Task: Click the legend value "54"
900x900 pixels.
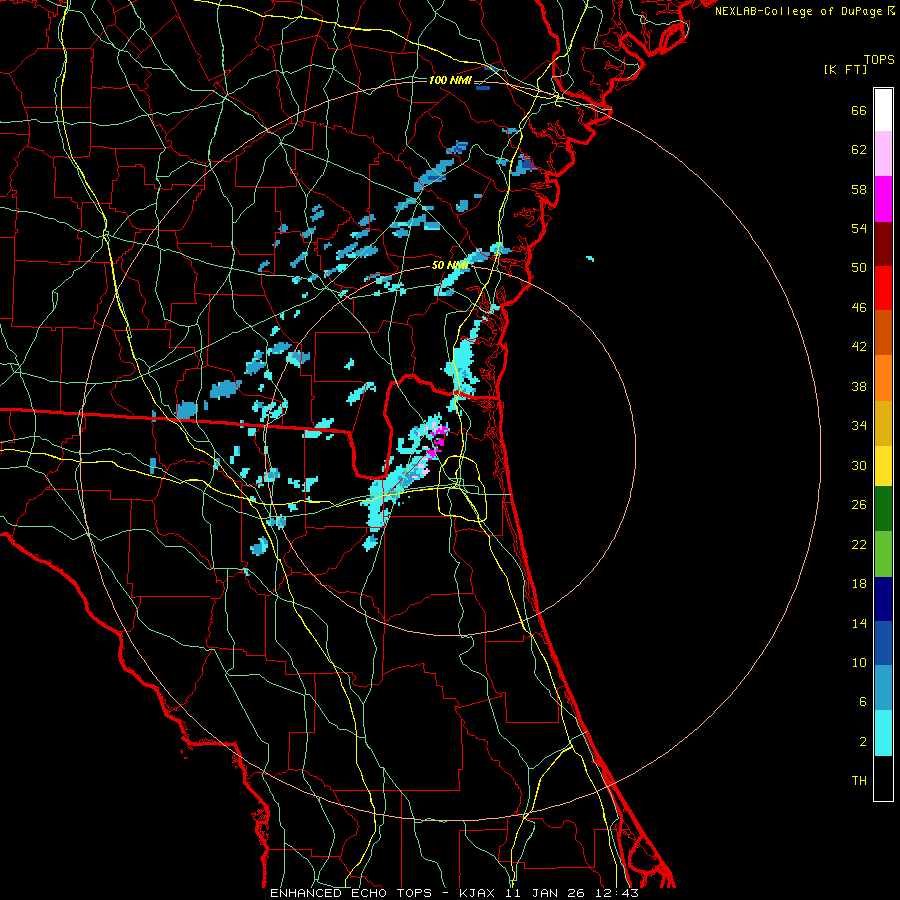Action: [x=859, y=228]
